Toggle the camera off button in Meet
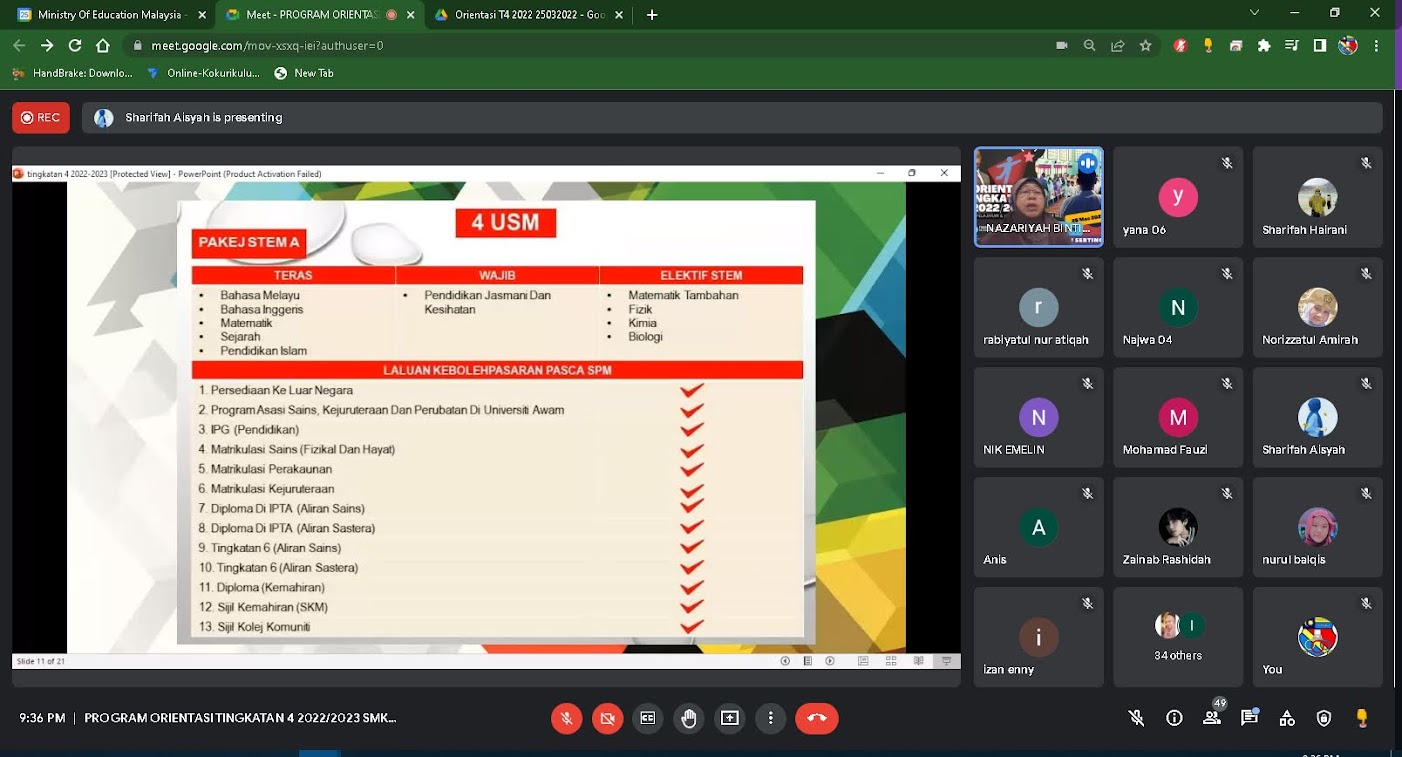This screenshot has height=757, width=1402. coord(607,718)
